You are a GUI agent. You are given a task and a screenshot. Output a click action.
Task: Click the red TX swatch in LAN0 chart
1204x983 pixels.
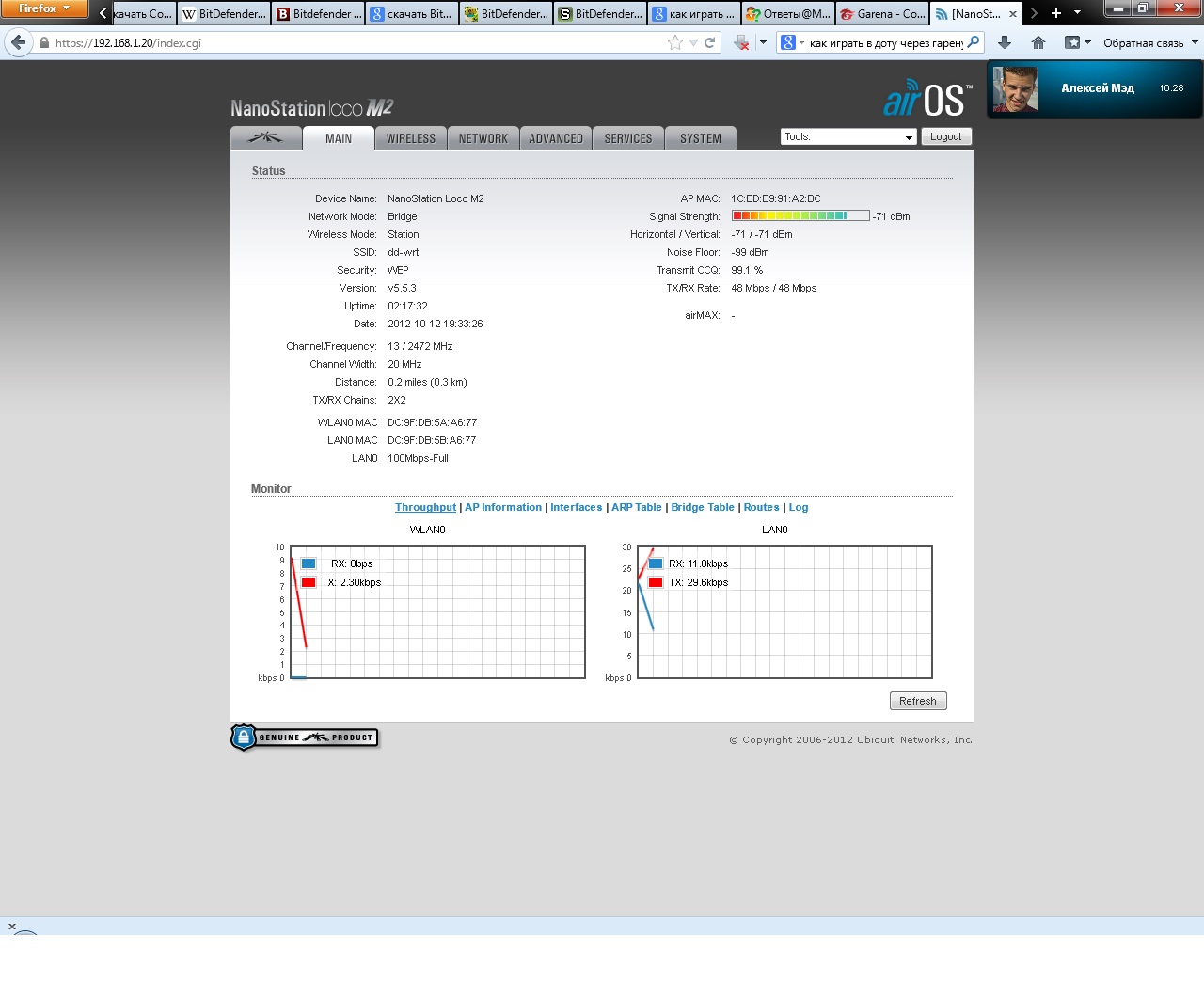[x=656, y=582]
